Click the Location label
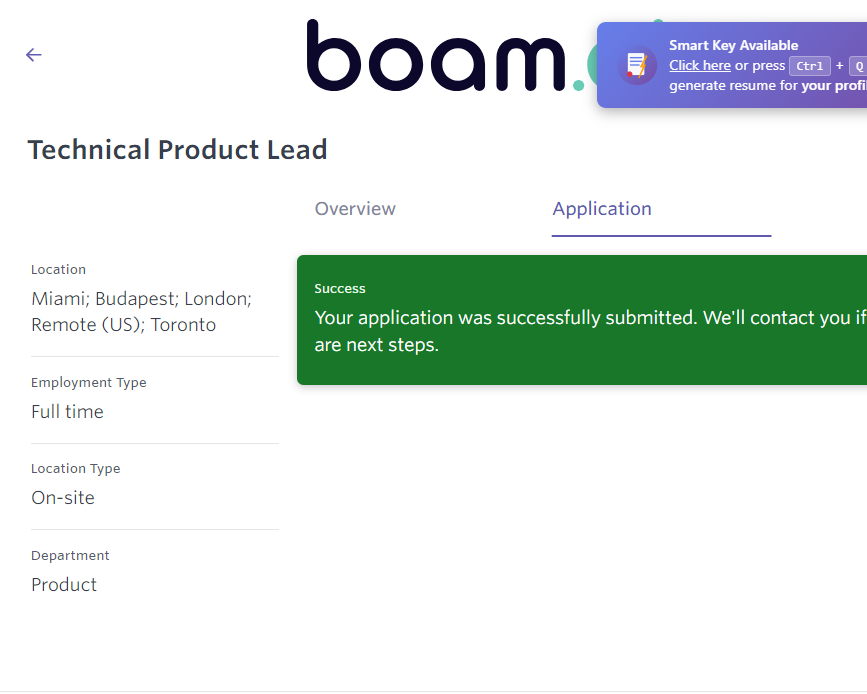The image size is (867, 694). click(58, 269)
